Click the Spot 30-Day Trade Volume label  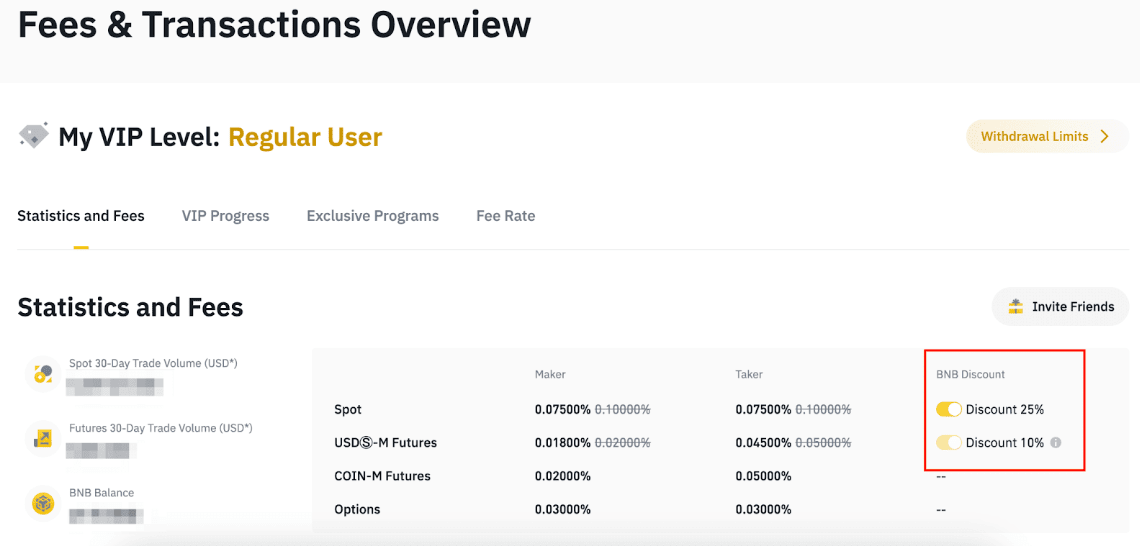153,363
